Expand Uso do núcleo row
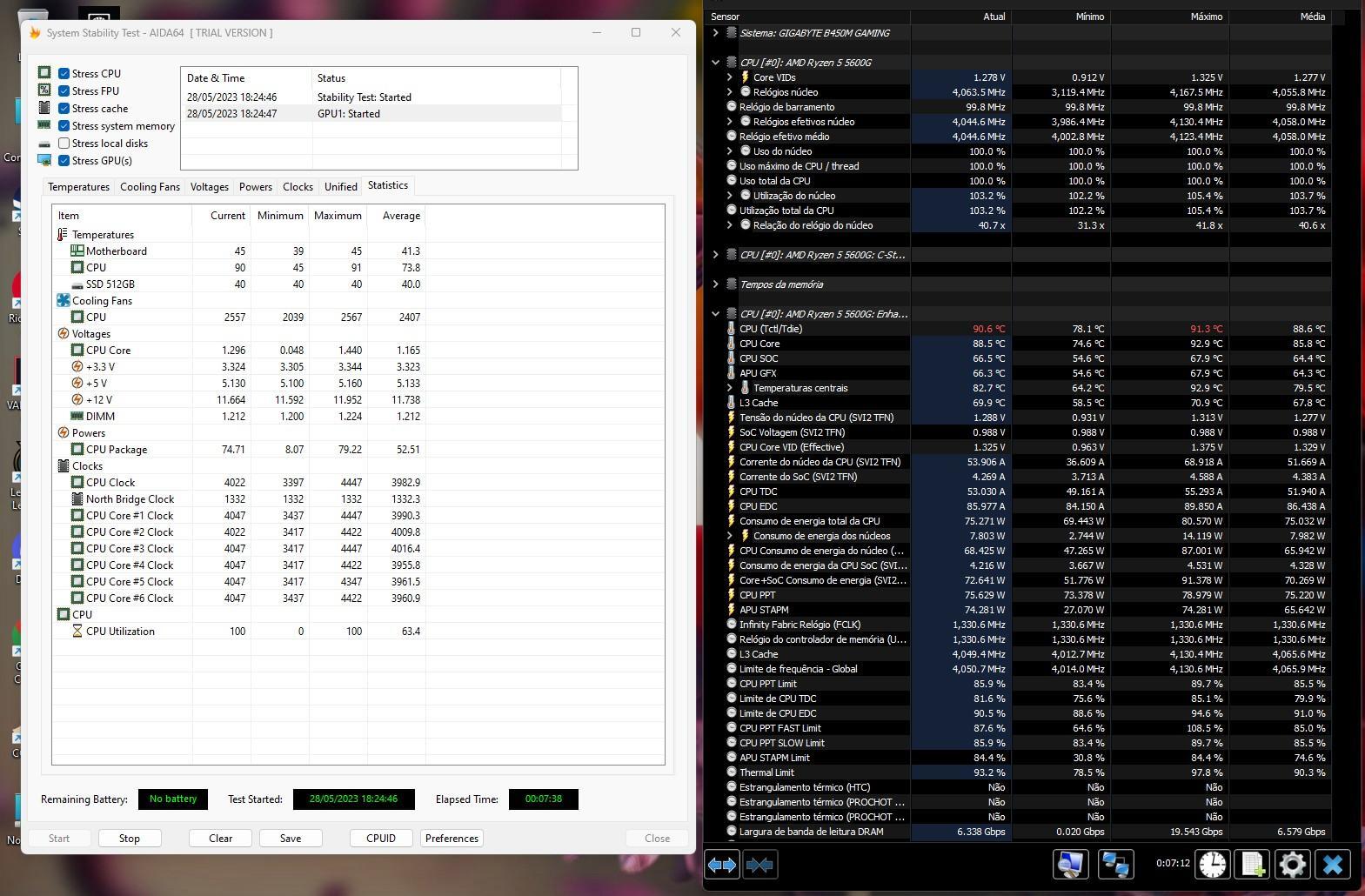 click(x=730, y=151)
